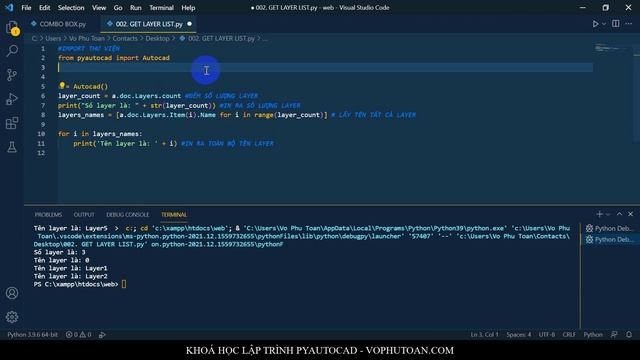Click Ln 3, Col 1 cursor position
The image size is (640, 360).
pos(484,335)
